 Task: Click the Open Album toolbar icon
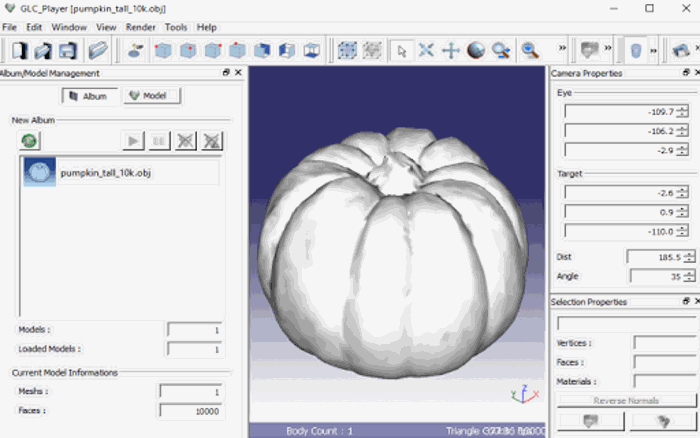[43, 50]
